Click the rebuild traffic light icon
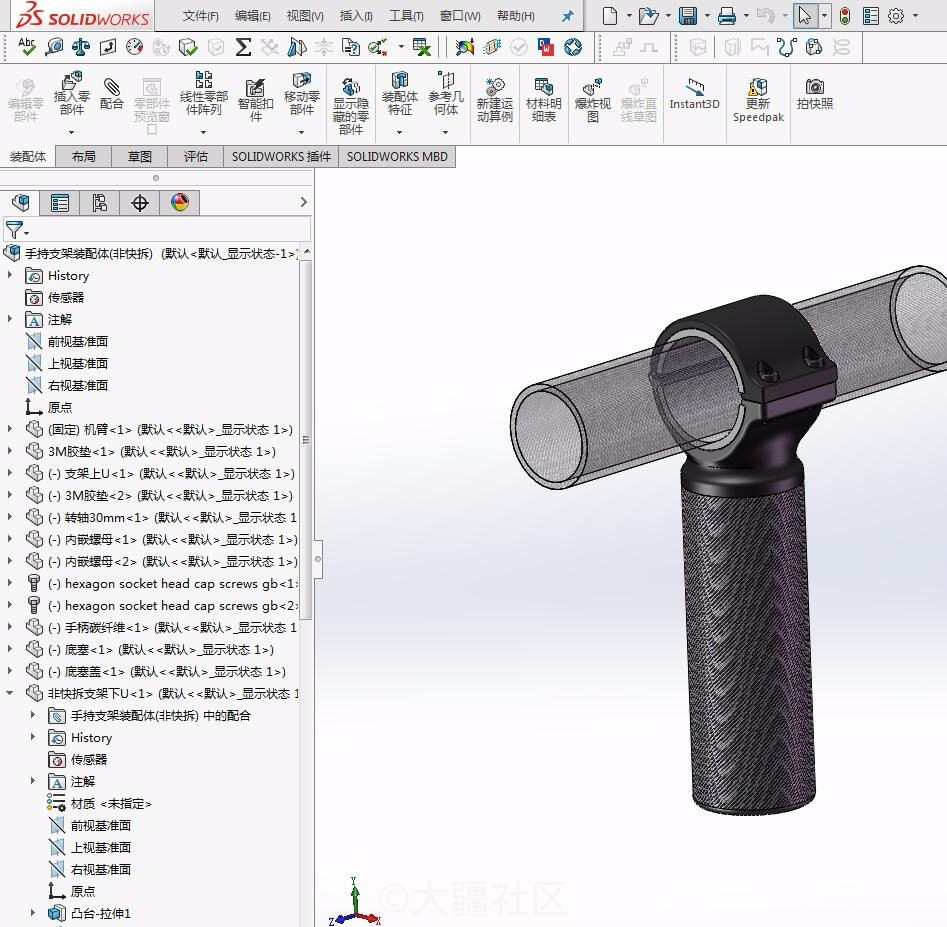The width and height of the screenshot is (947, 927). tap(845, 16)
